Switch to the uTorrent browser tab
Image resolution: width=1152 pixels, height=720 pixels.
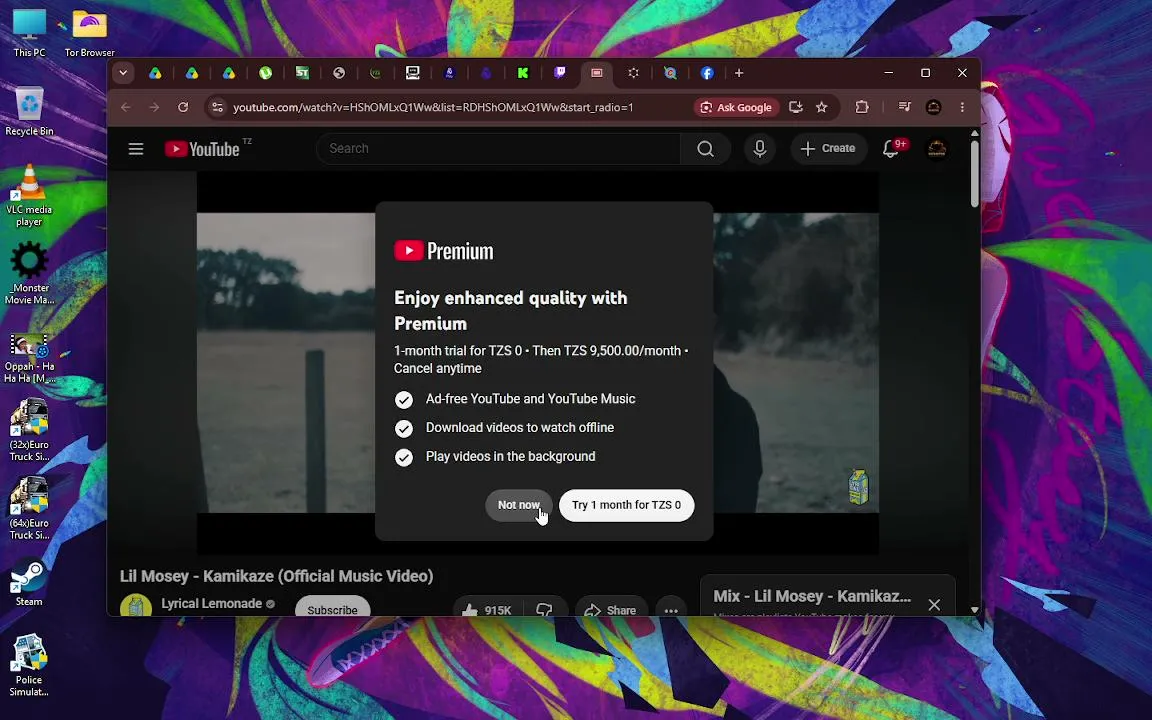[x=265, y=73]
